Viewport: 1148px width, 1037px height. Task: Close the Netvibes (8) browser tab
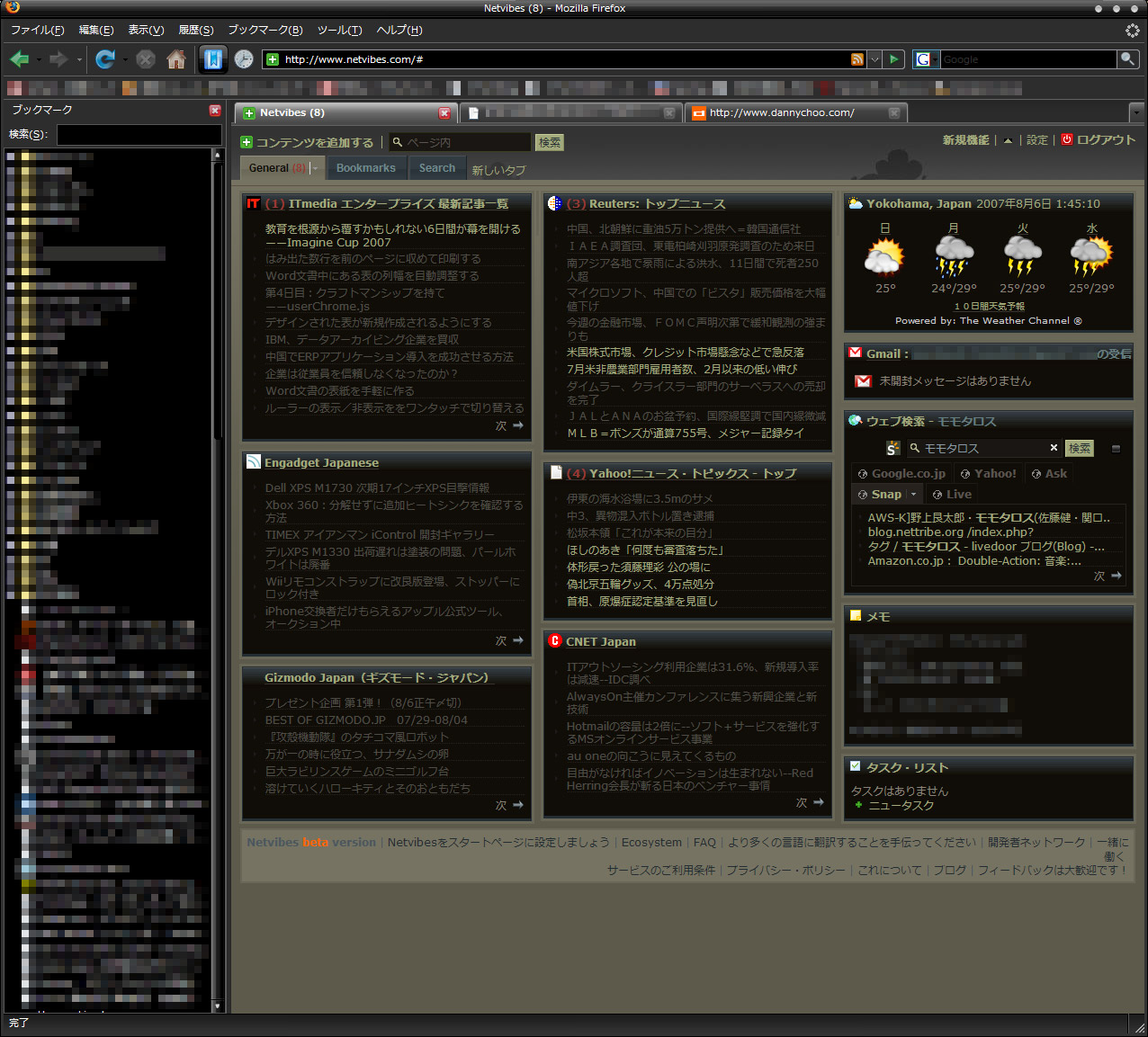point(444,113)
